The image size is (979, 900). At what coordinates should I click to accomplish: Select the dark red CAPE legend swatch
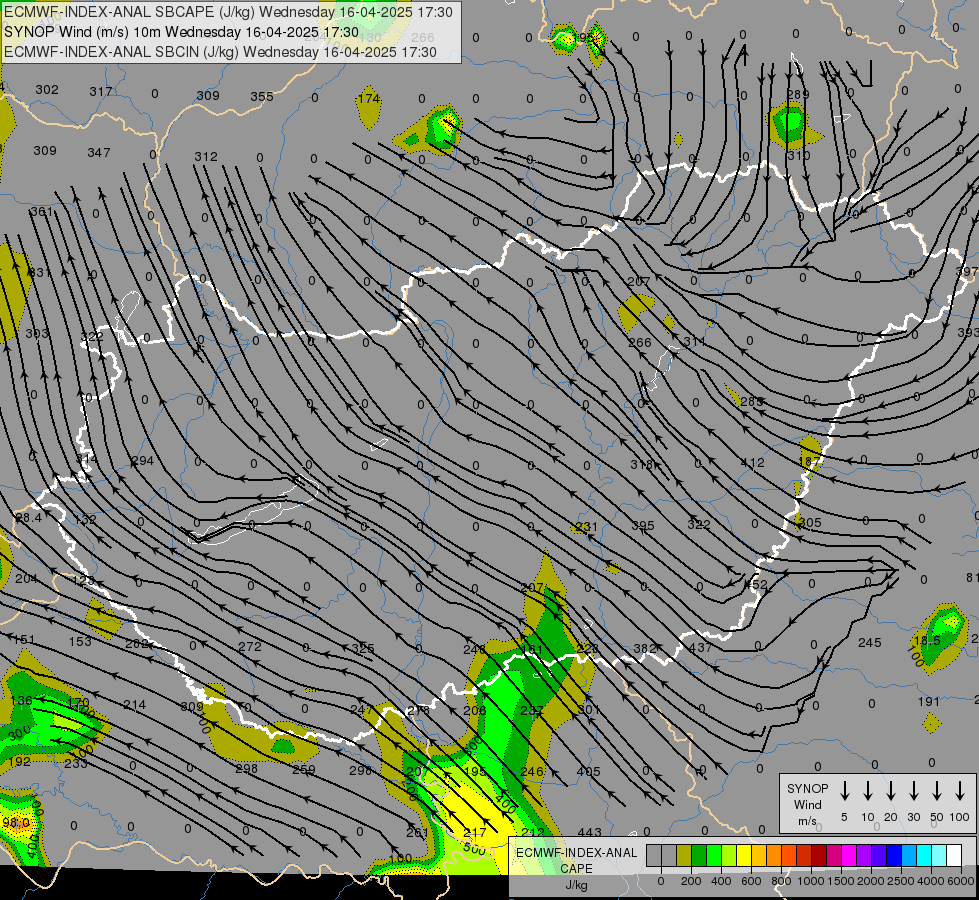pyautogui.click(x=819, y=855)
